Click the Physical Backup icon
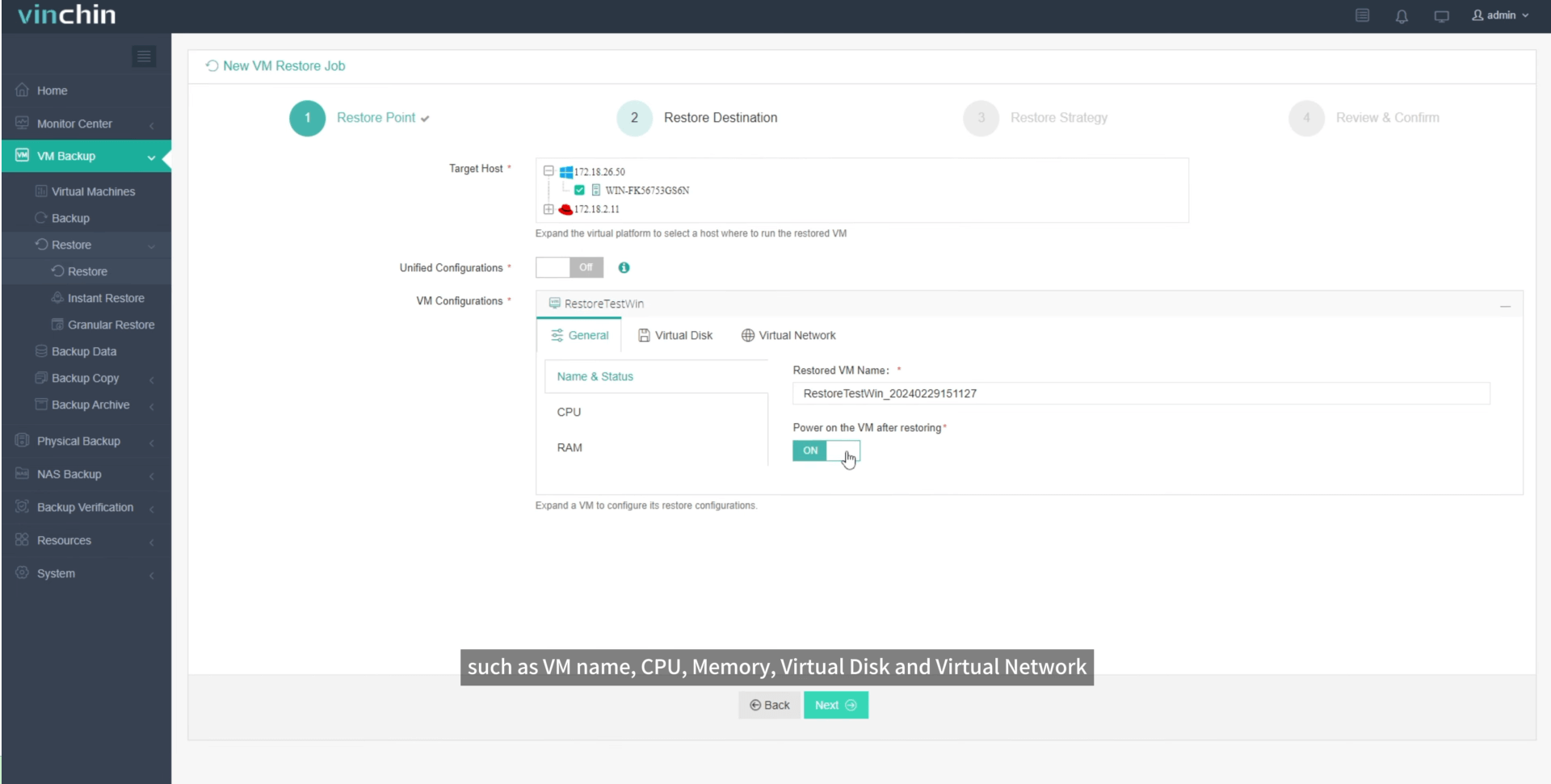The image size is (1551, 784). 22,440
